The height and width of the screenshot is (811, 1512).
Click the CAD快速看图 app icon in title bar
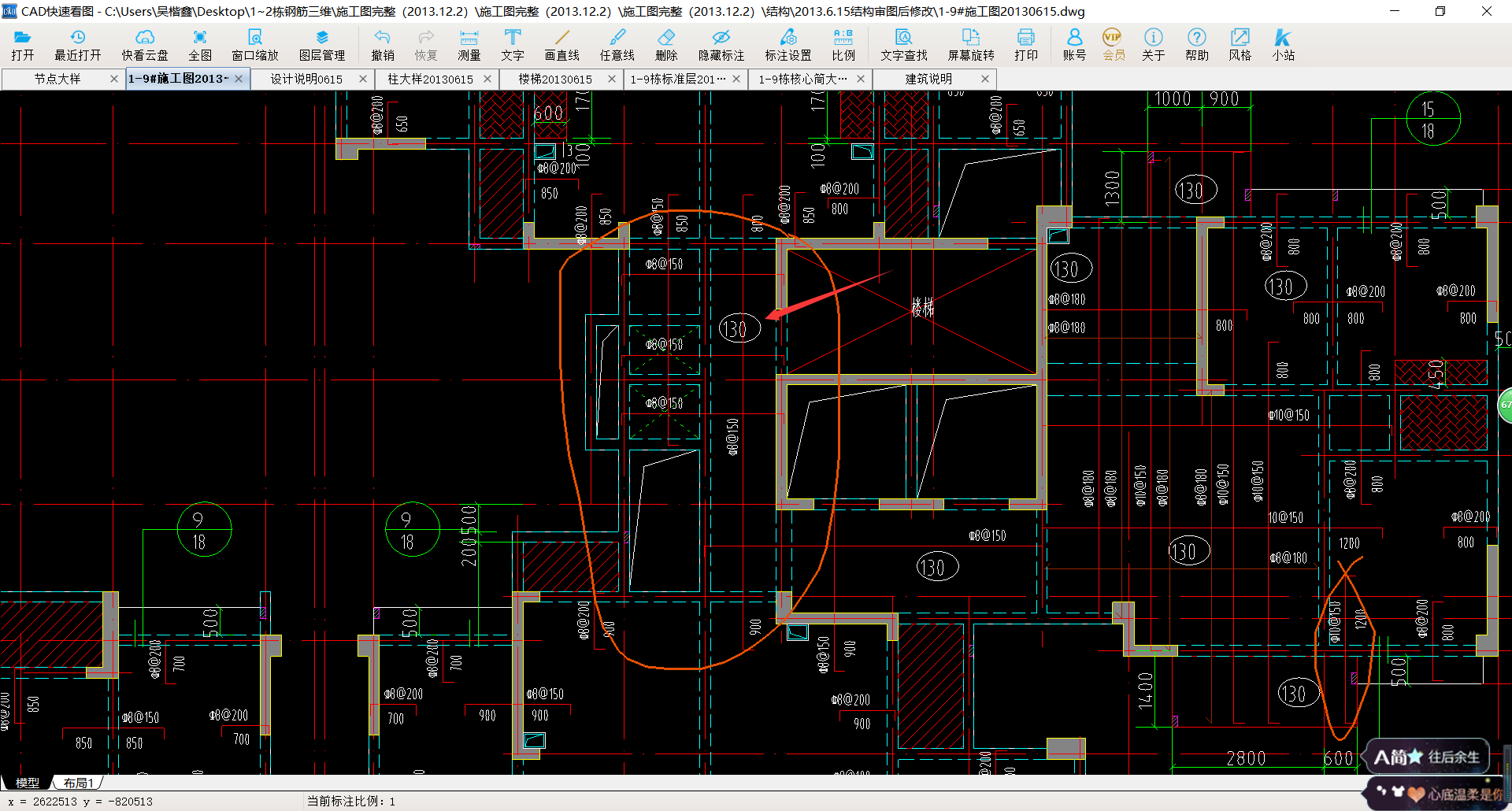9,11
